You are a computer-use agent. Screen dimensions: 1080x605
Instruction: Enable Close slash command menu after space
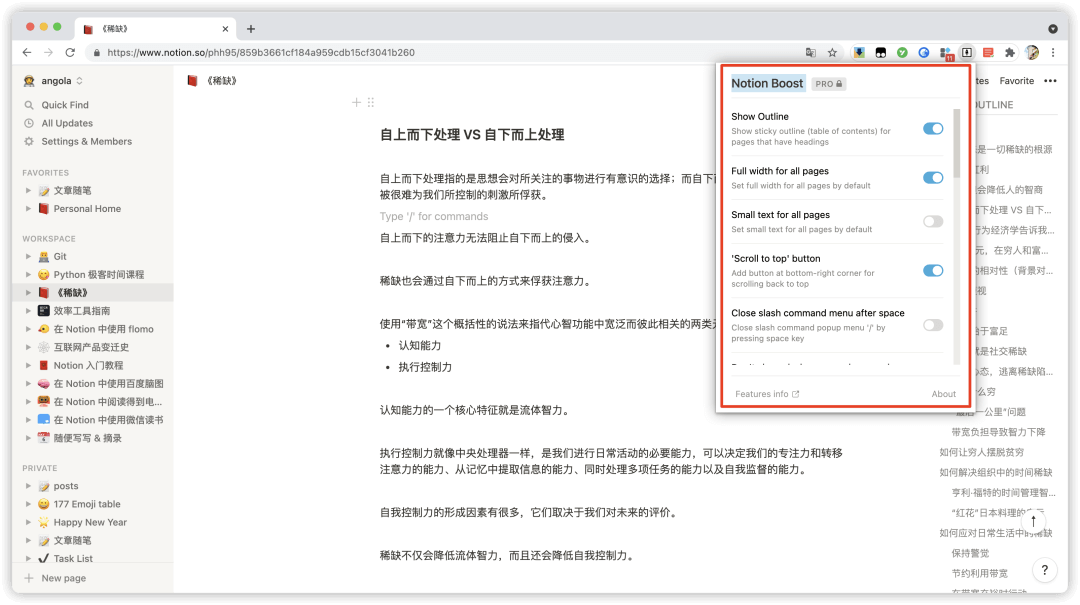tap(933, 325)
